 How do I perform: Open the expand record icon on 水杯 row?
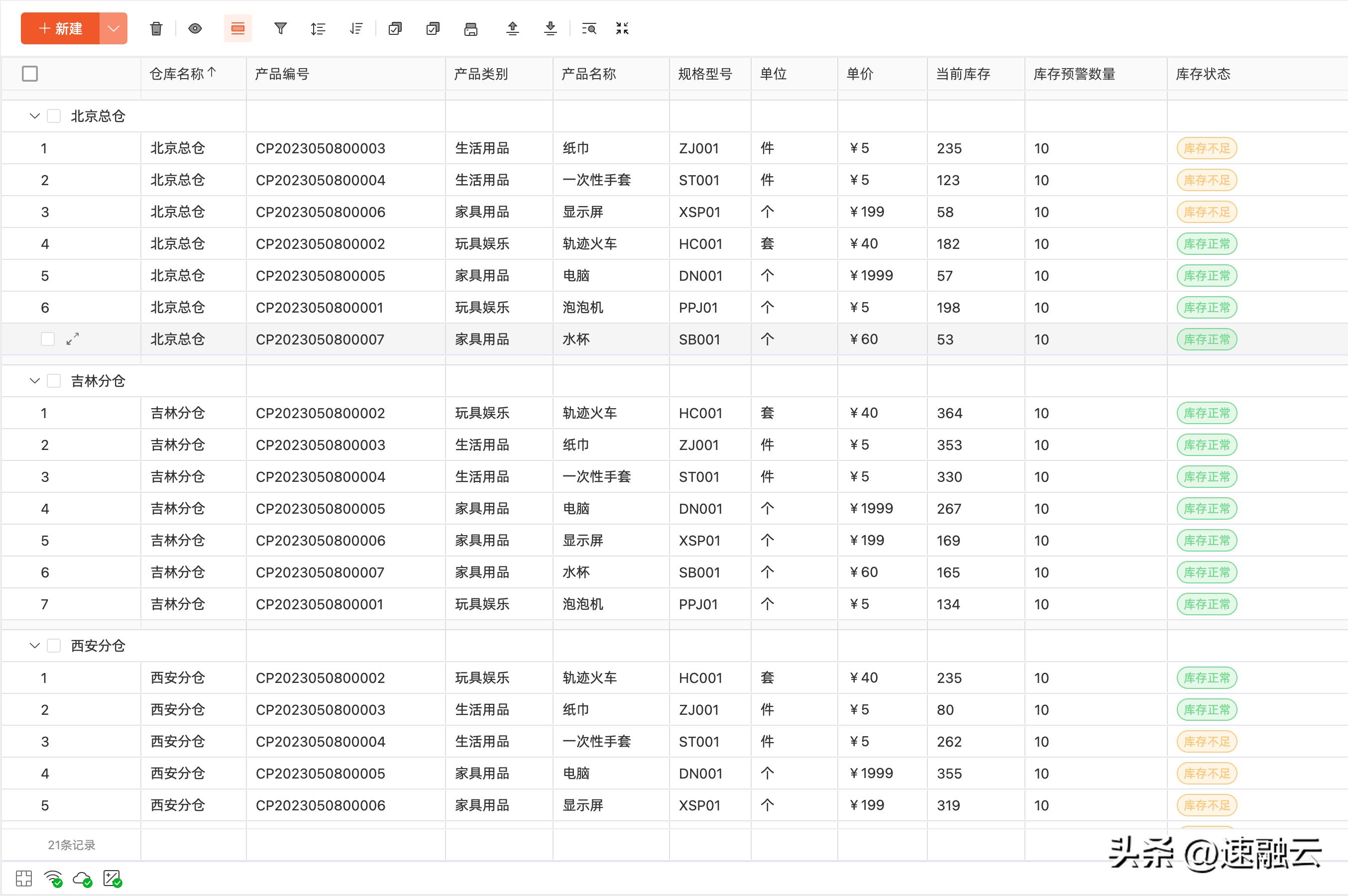click(x=72, y=339)
